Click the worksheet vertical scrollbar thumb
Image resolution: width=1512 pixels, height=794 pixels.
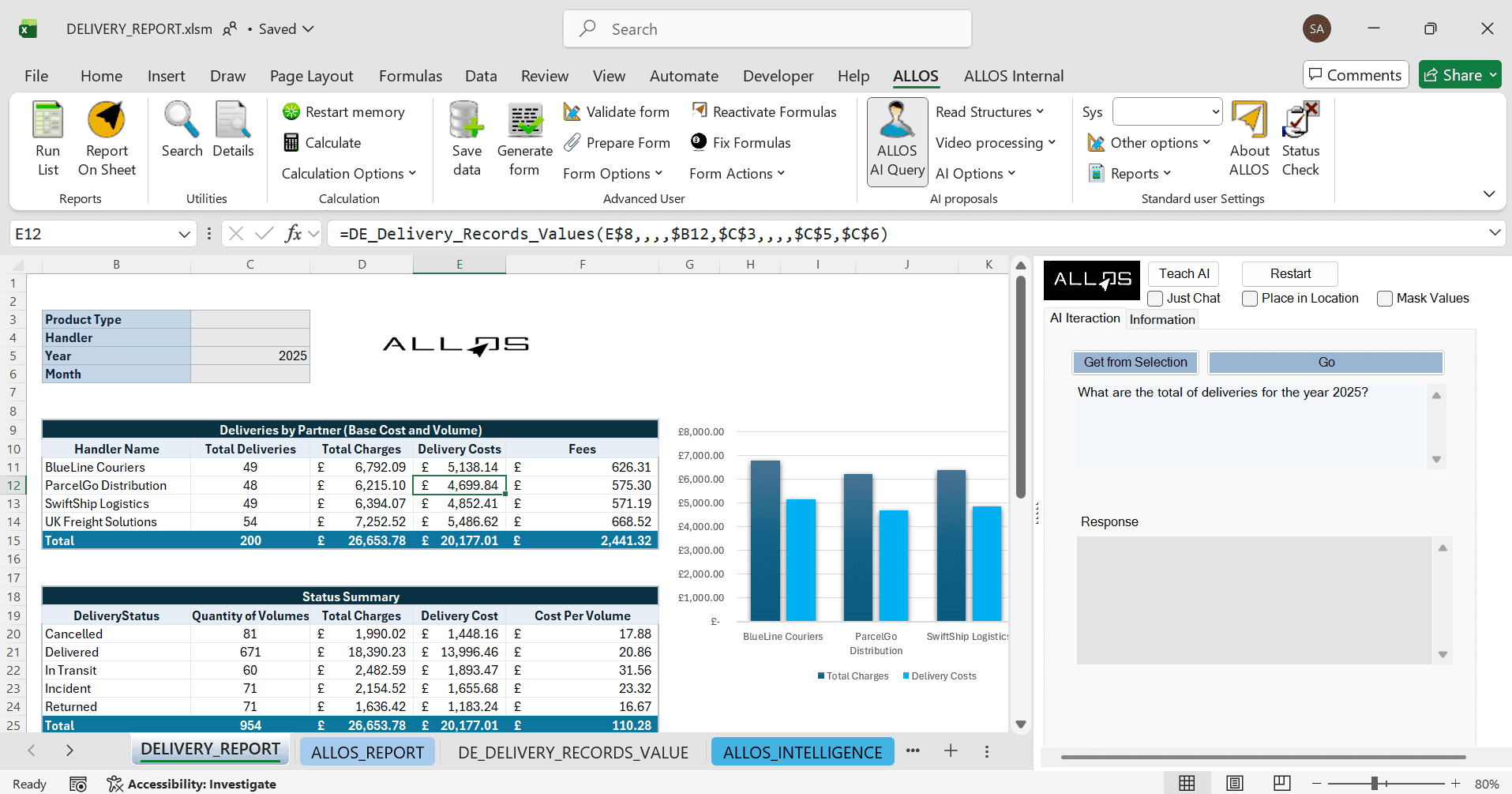click(x=1020, y=387)
